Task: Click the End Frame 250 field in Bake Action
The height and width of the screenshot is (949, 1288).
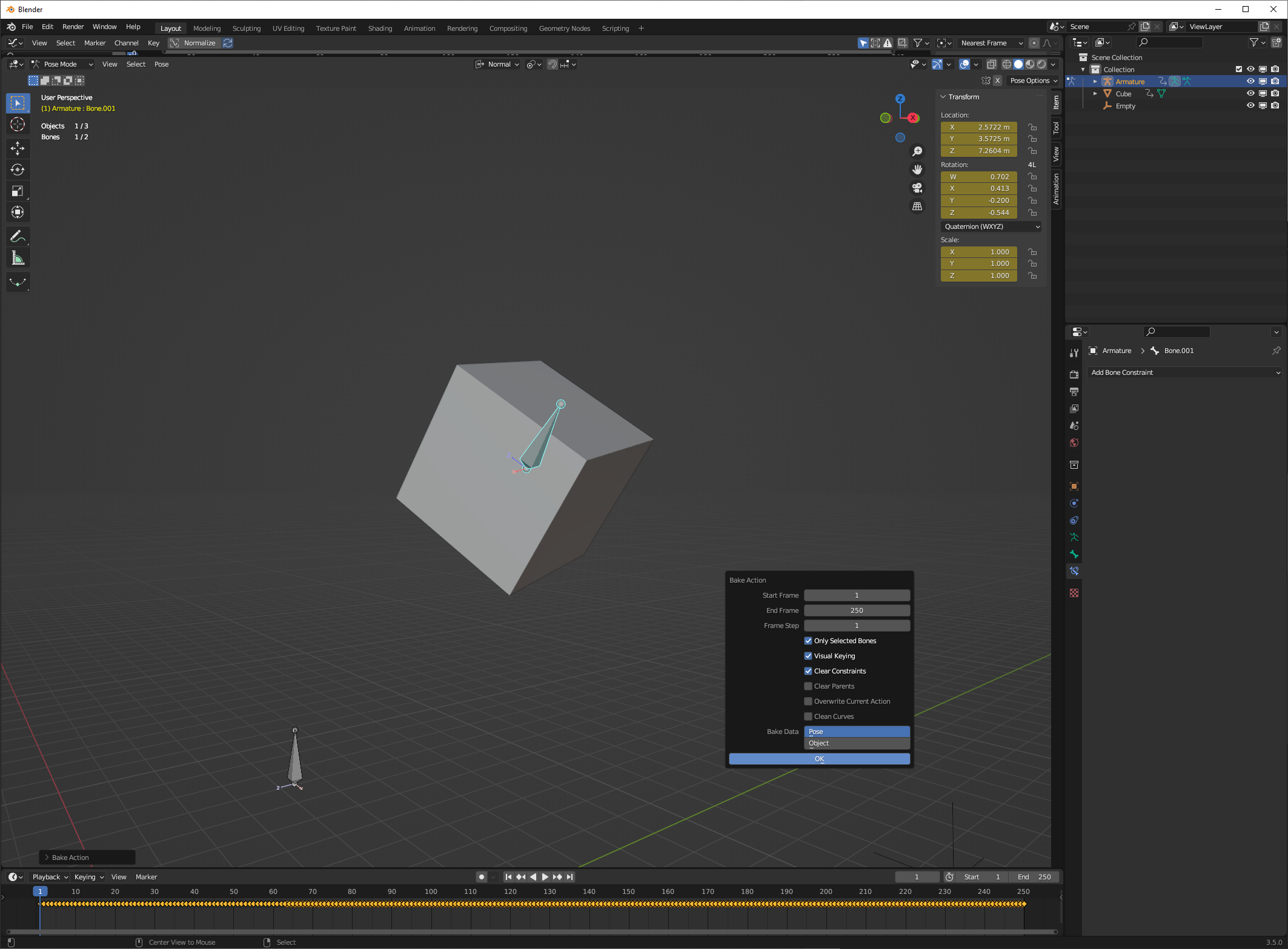Action: pyautogui.click(x=857, y=610)
